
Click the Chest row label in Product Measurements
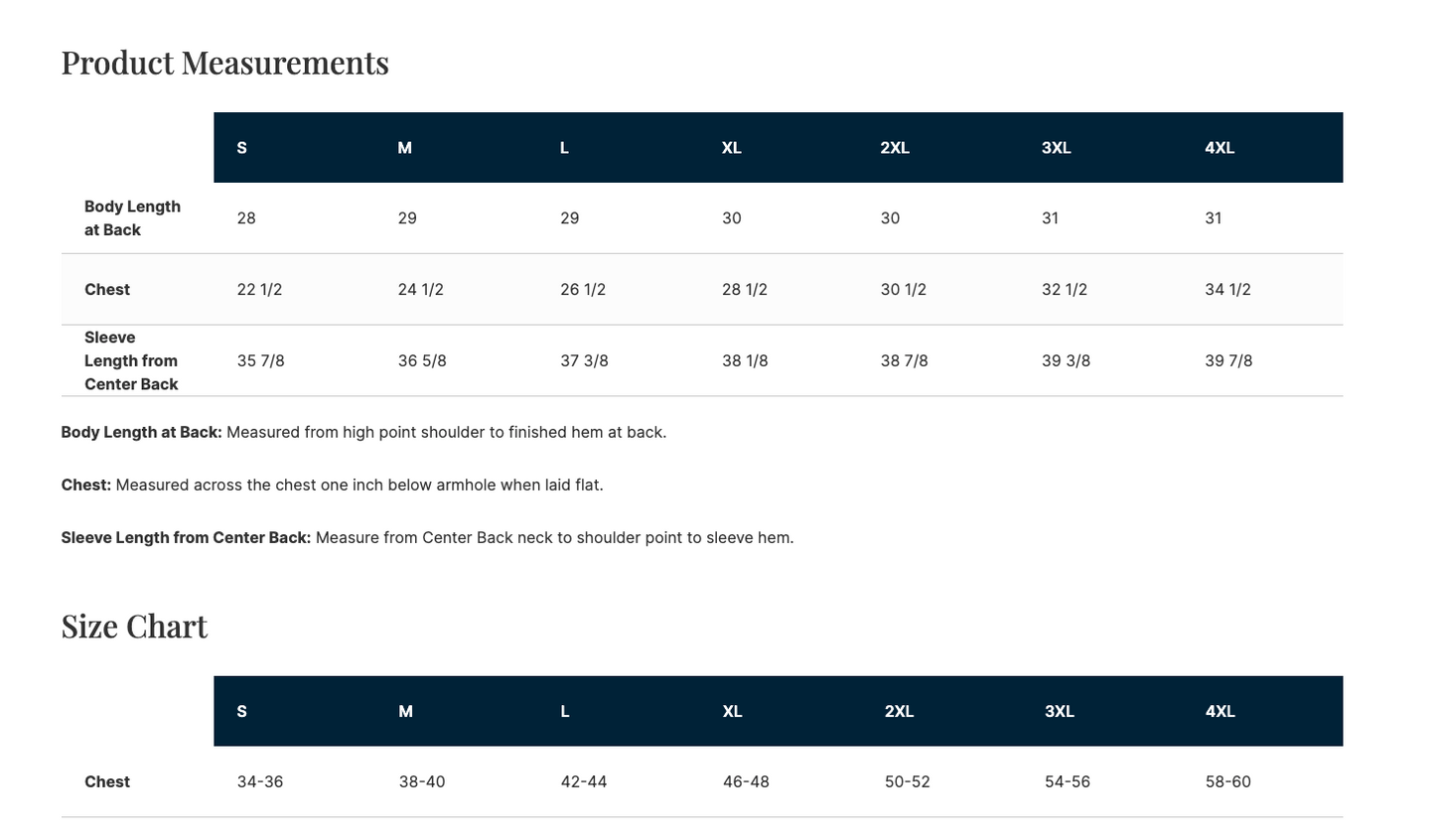pos(107,290)
